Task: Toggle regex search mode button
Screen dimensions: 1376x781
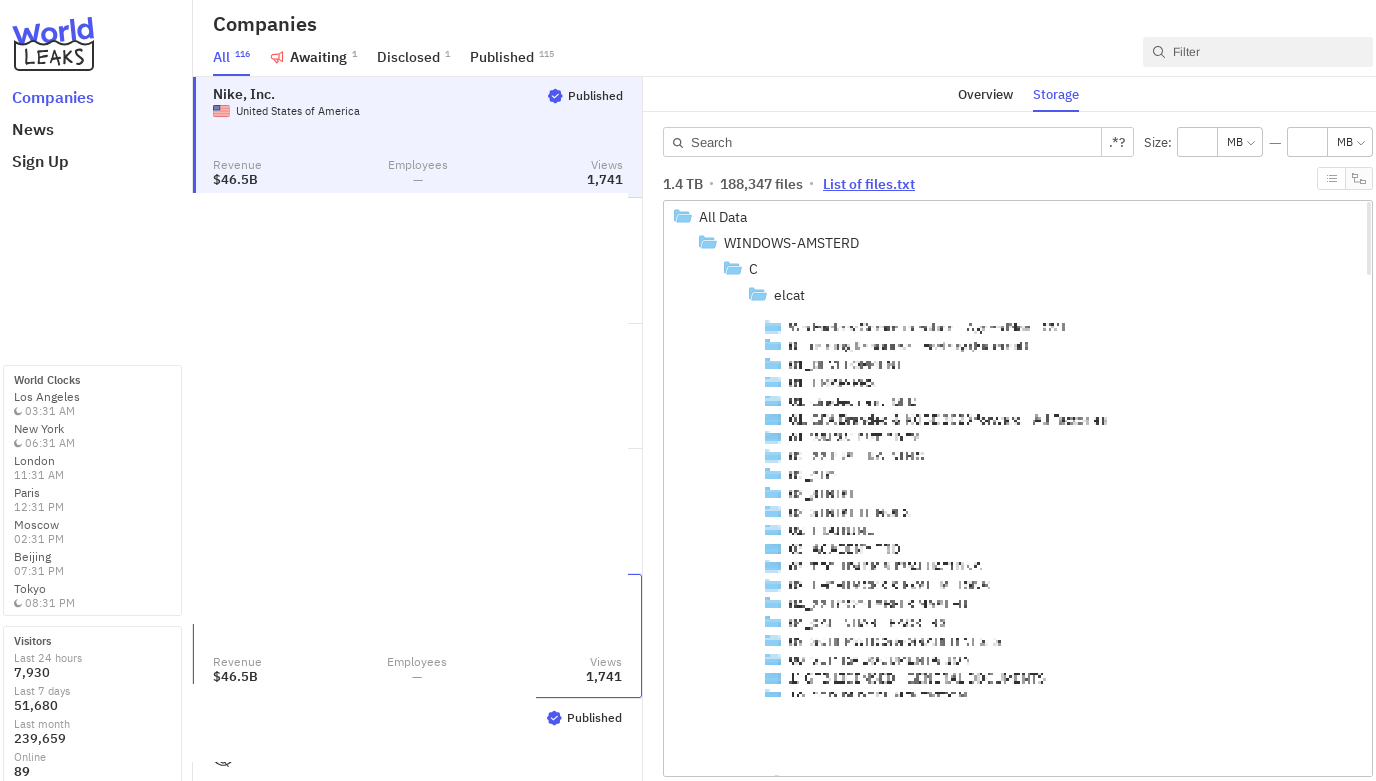Action: click(1118, 142)
